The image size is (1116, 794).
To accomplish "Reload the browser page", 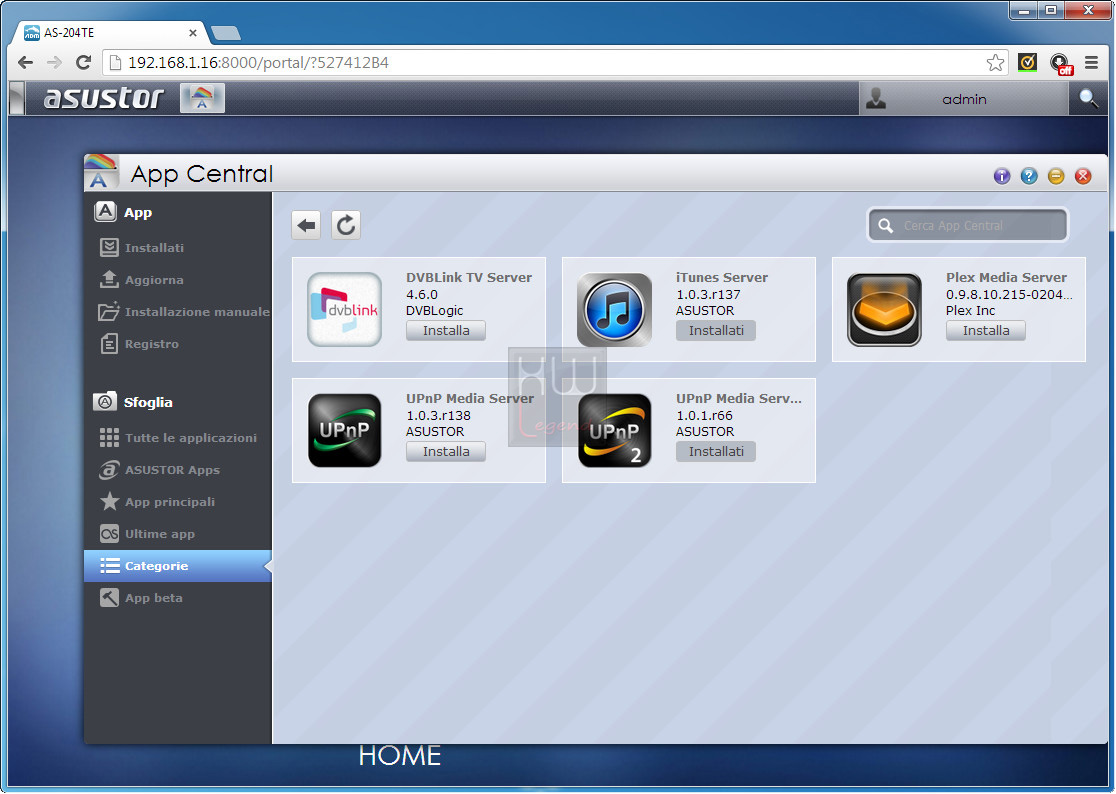I will click(83, 63).
